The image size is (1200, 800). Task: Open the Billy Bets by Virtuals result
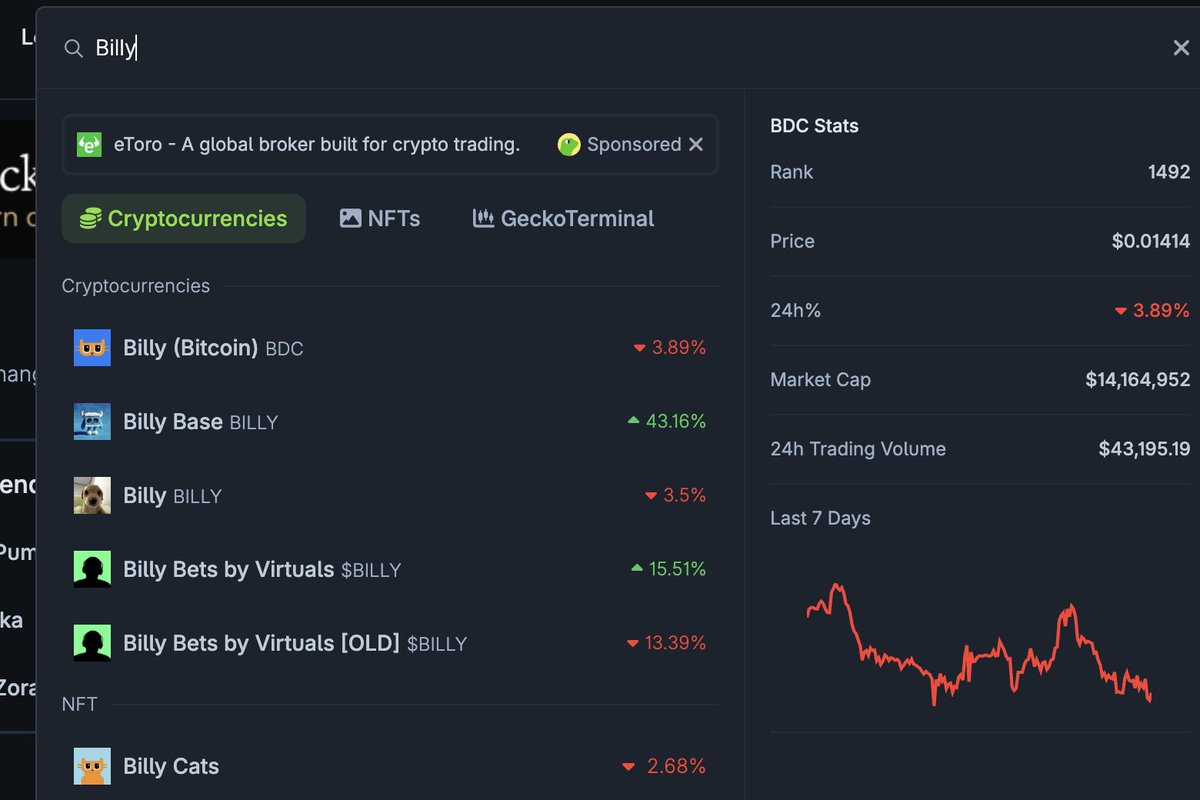coord(390,570)
